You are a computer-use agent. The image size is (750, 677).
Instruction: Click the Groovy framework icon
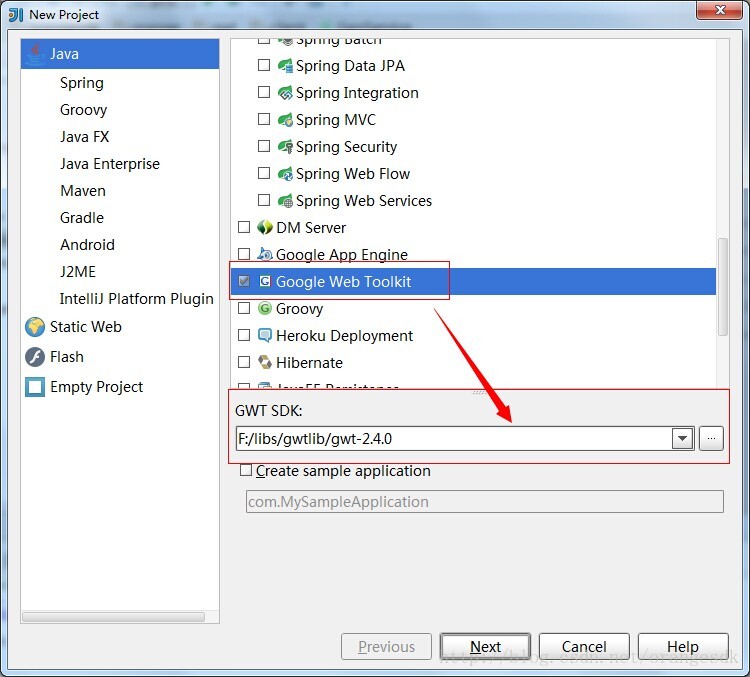click(x=265, y=308)
